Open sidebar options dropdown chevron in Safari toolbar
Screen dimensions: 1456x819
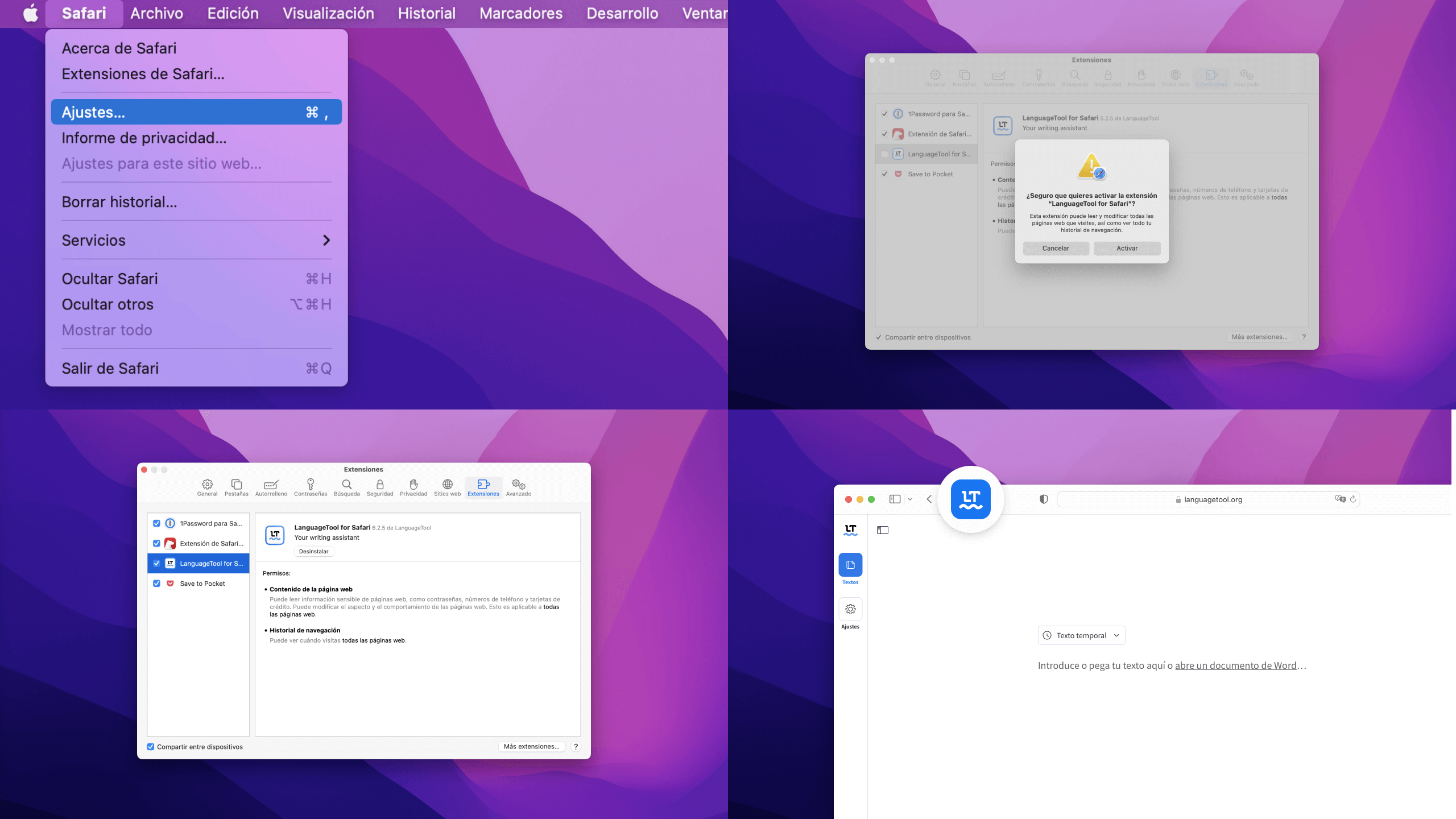pos(910,499)
